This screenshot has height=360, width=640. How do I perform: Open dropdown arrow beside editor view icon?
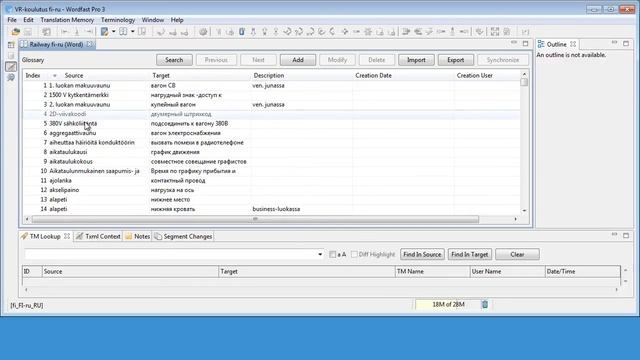coord(113,31)
